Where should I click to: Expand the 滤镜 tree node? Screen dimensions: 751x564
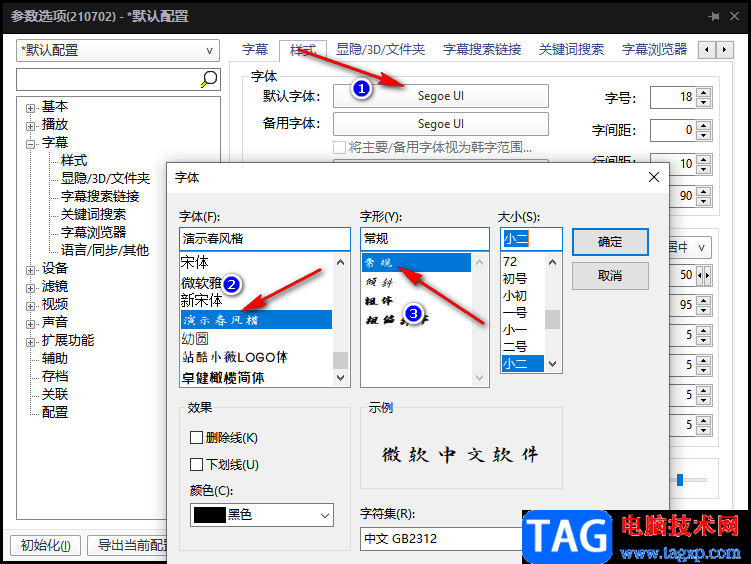coord(31,288)
